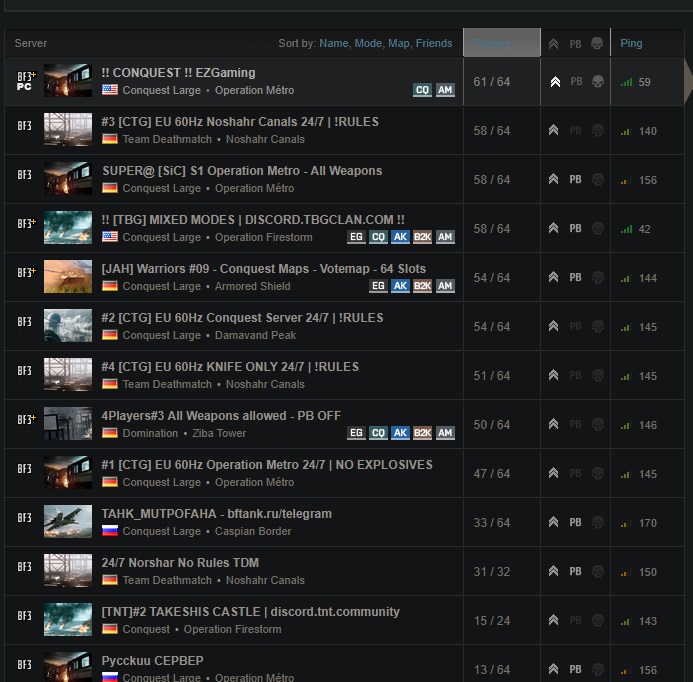
Task: Click the Caspian Border jet thumbnail
Action: pyautogui.click(x=68, y=522)
